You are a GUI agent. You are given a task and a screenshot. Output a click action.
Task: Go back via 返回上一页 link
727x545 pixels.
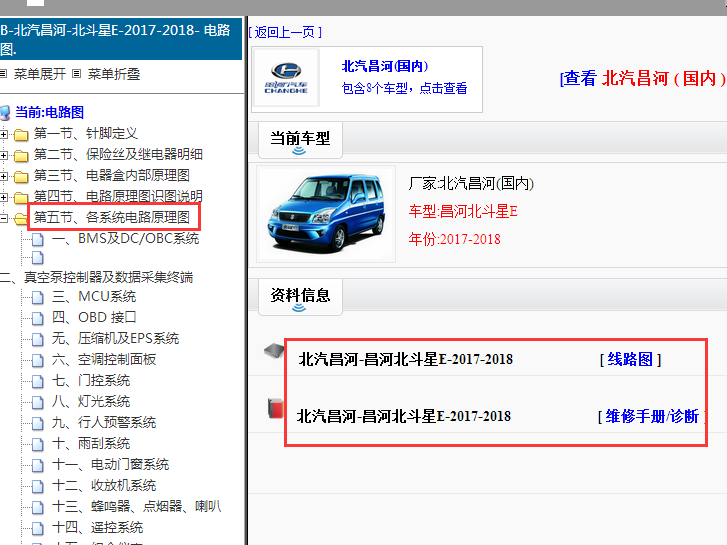(285, 32)
